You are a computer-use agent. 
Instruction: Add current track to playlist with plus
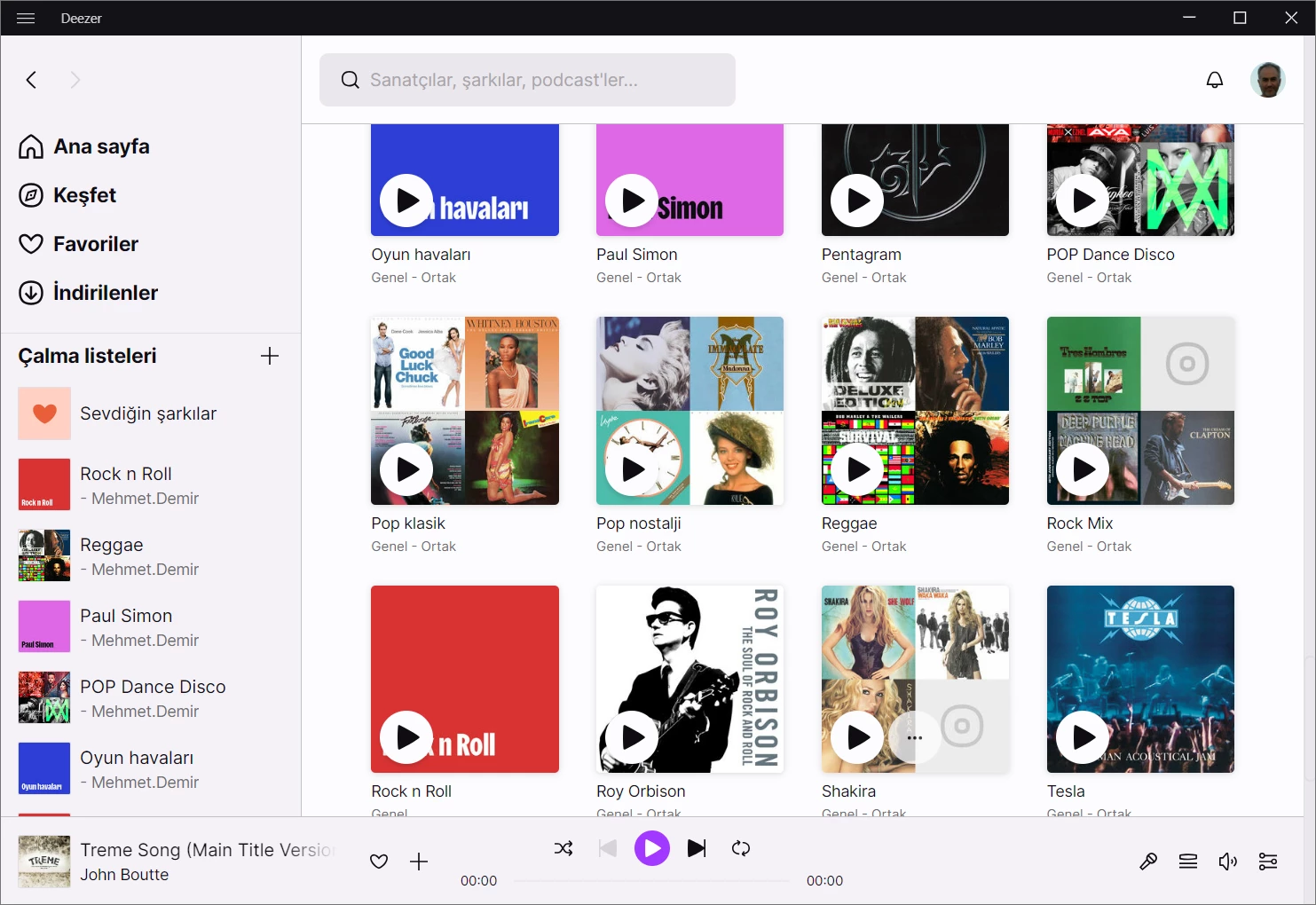pyautogui.click(x=419, y=862)
